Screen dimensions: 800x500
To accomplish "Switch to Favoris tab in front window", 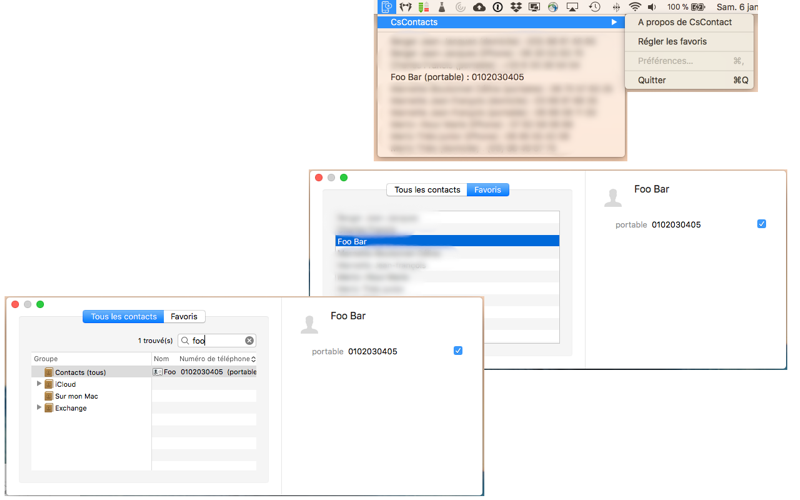I will (x=184, y=317).
